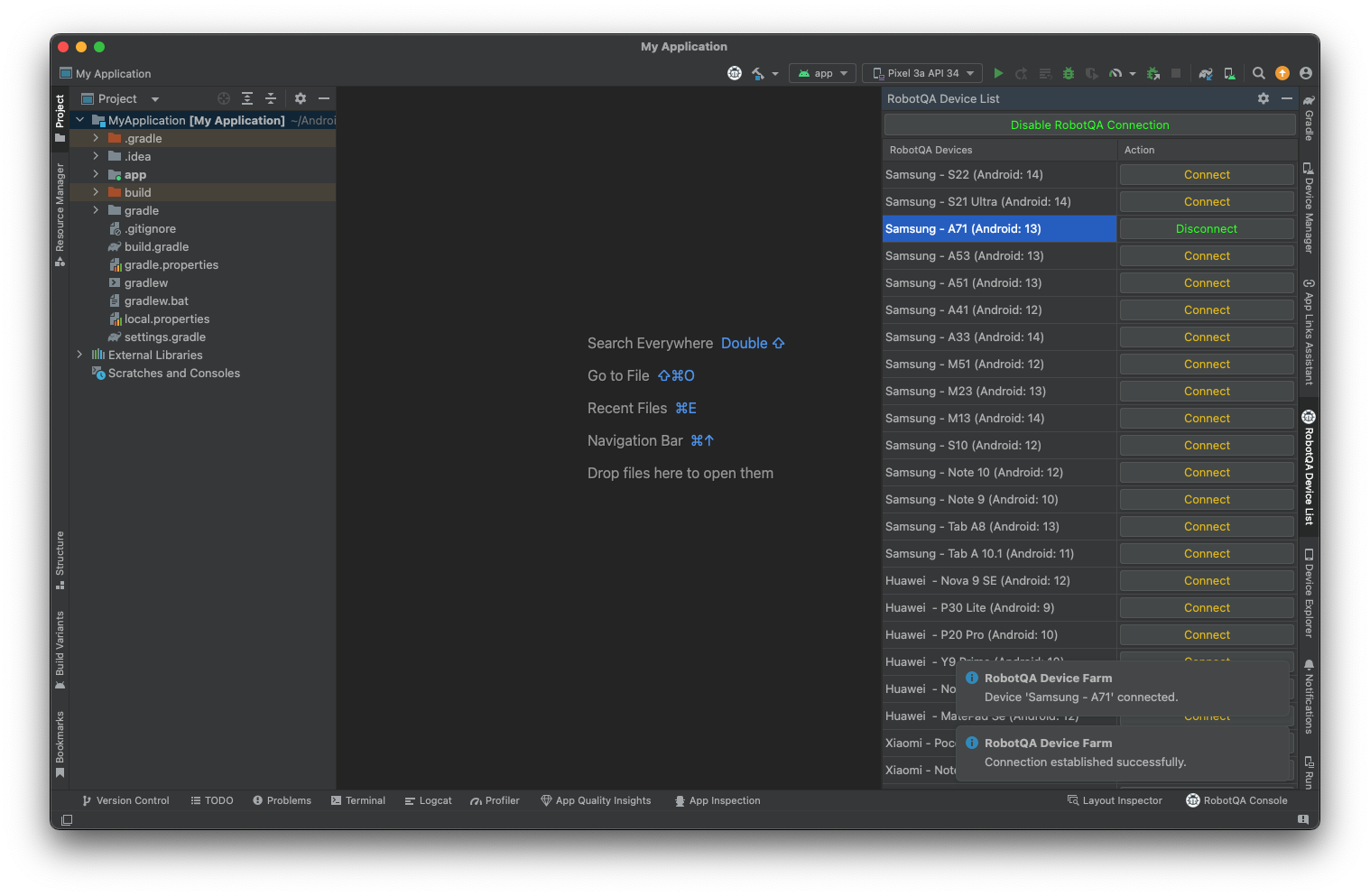Open the app run configuration dropdown
This screenshot has width=1370, height=896.
click(x=823, y=73)
